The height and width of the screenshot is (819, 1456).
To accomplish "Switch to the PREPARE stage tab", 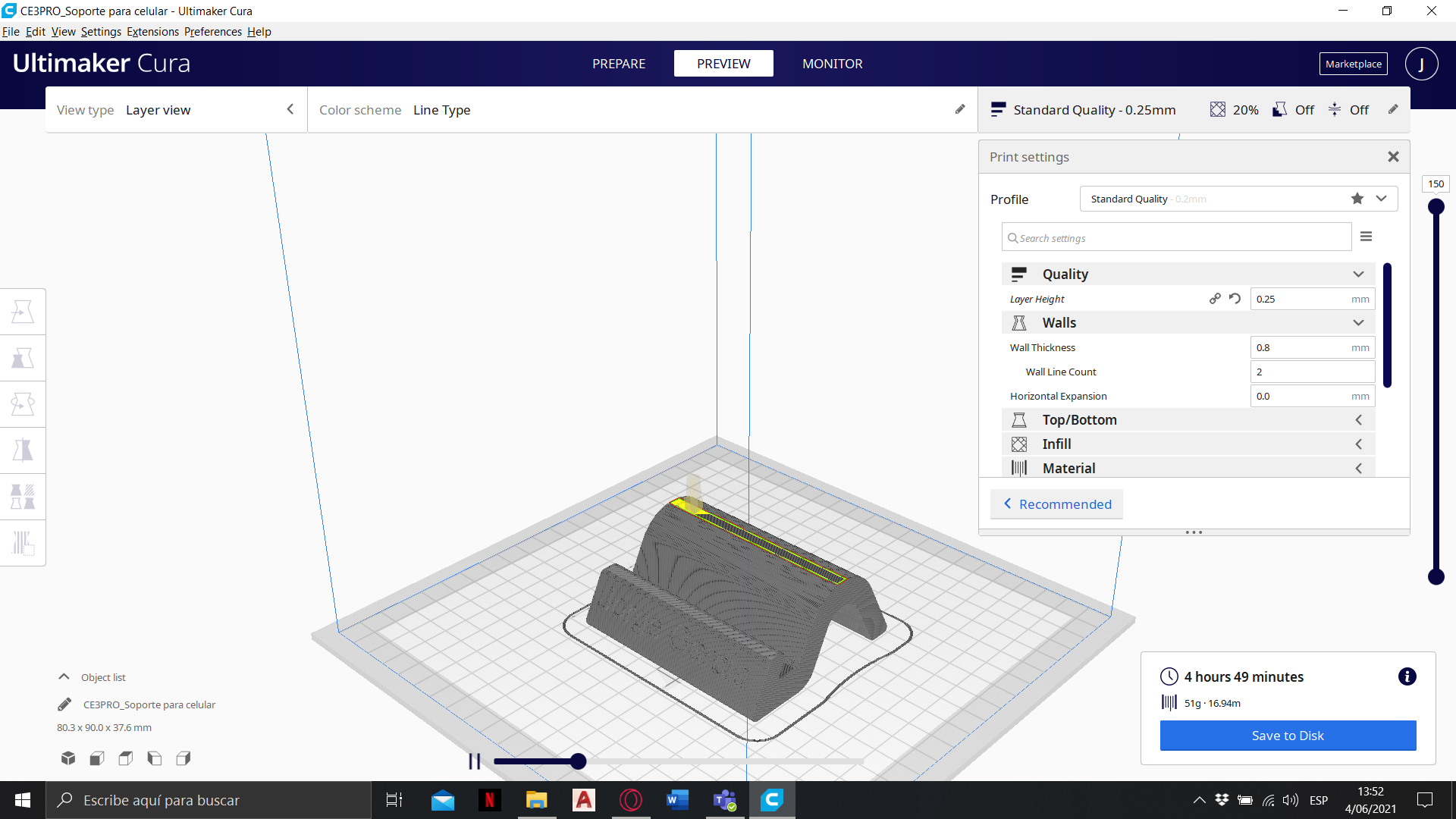I will pyautogui.click(x=619, y=64).
